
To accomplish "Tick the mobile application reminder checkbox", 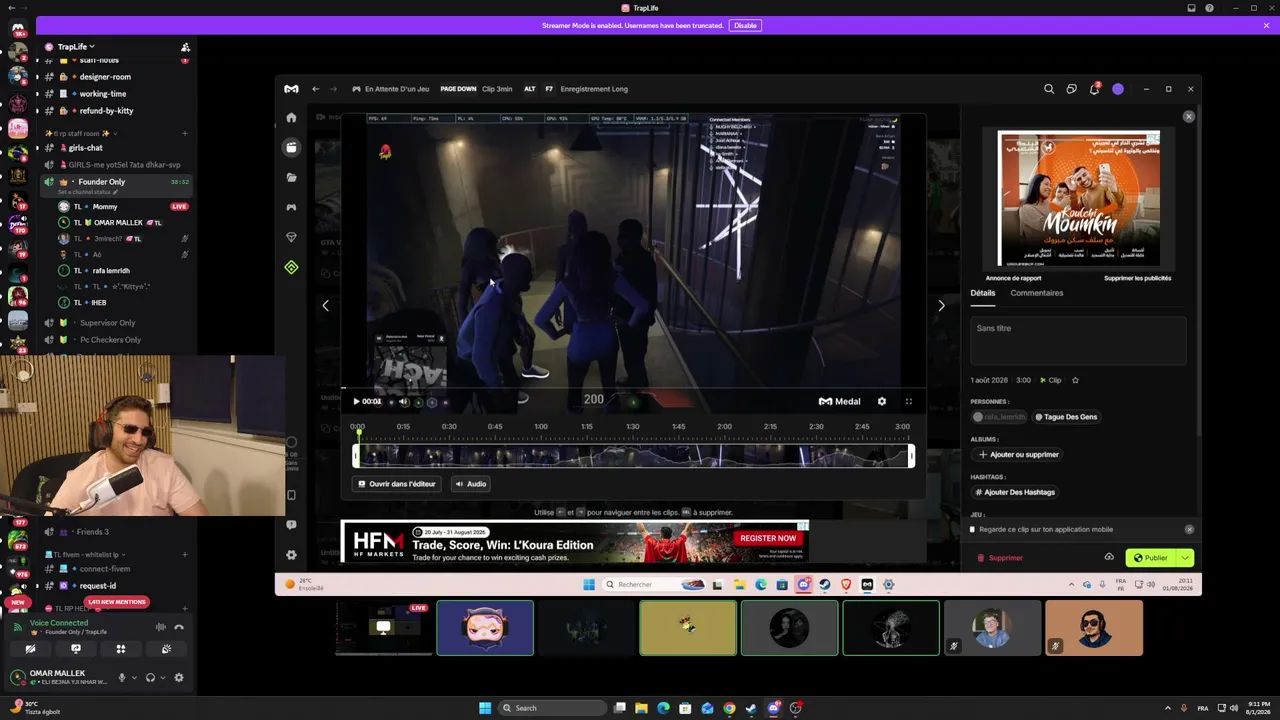I will (972, 529).
